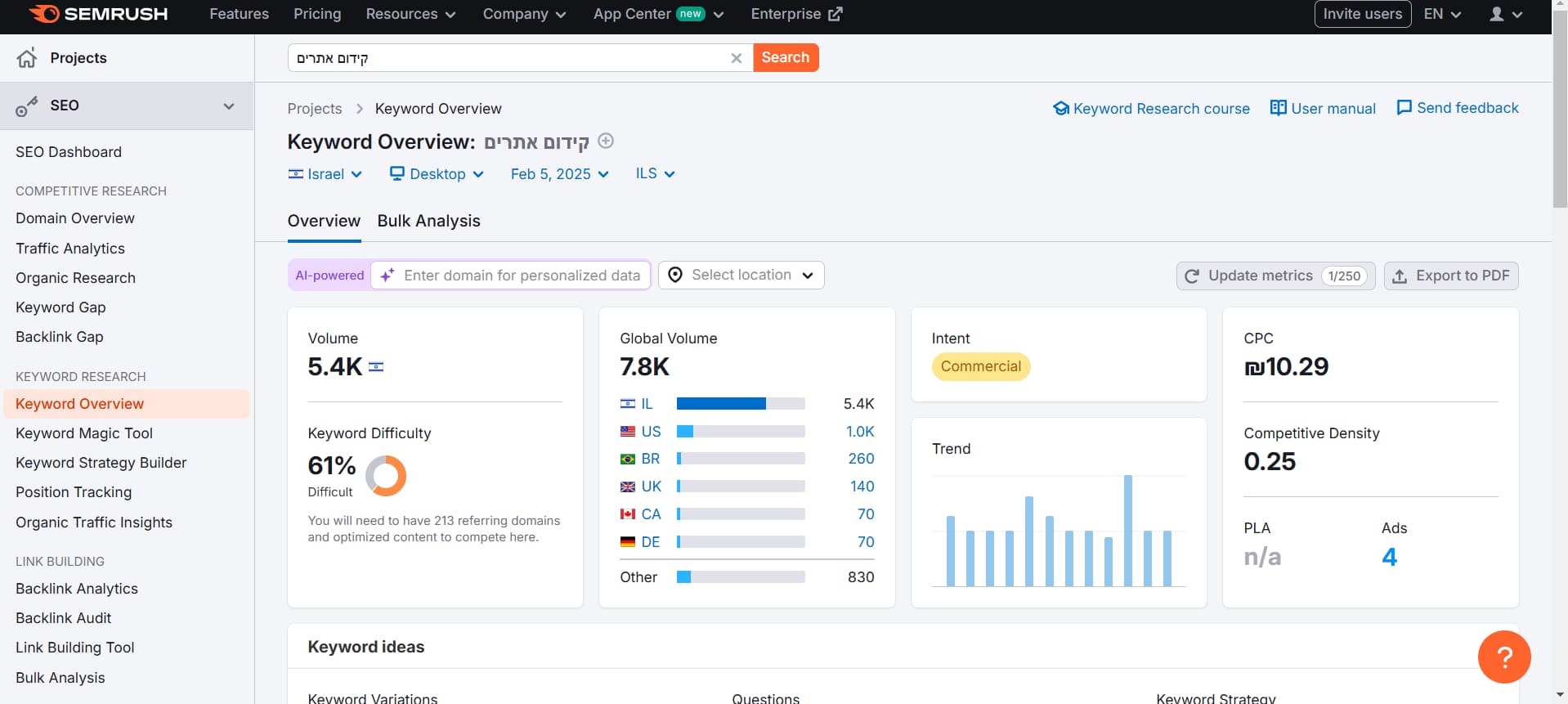Click the Update metrics button
The width and height of the screenshot is (1568, 704).
1275,276
